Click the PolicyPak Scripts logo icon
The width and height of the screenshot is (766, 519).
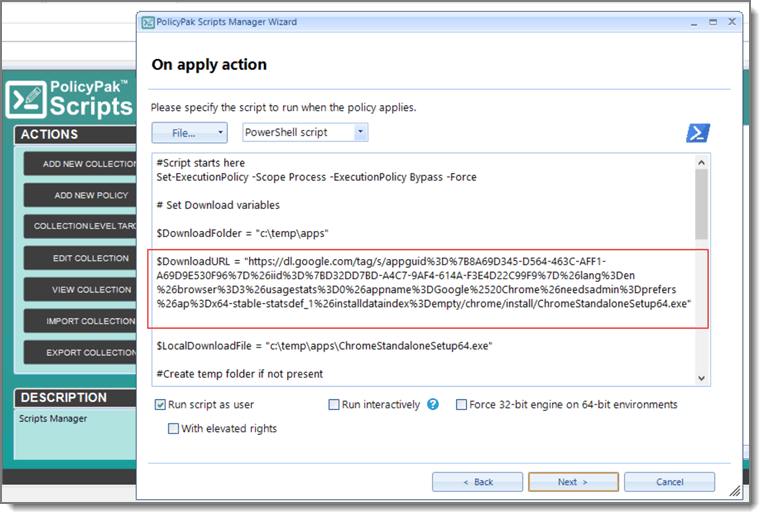(x=26, y=100)
